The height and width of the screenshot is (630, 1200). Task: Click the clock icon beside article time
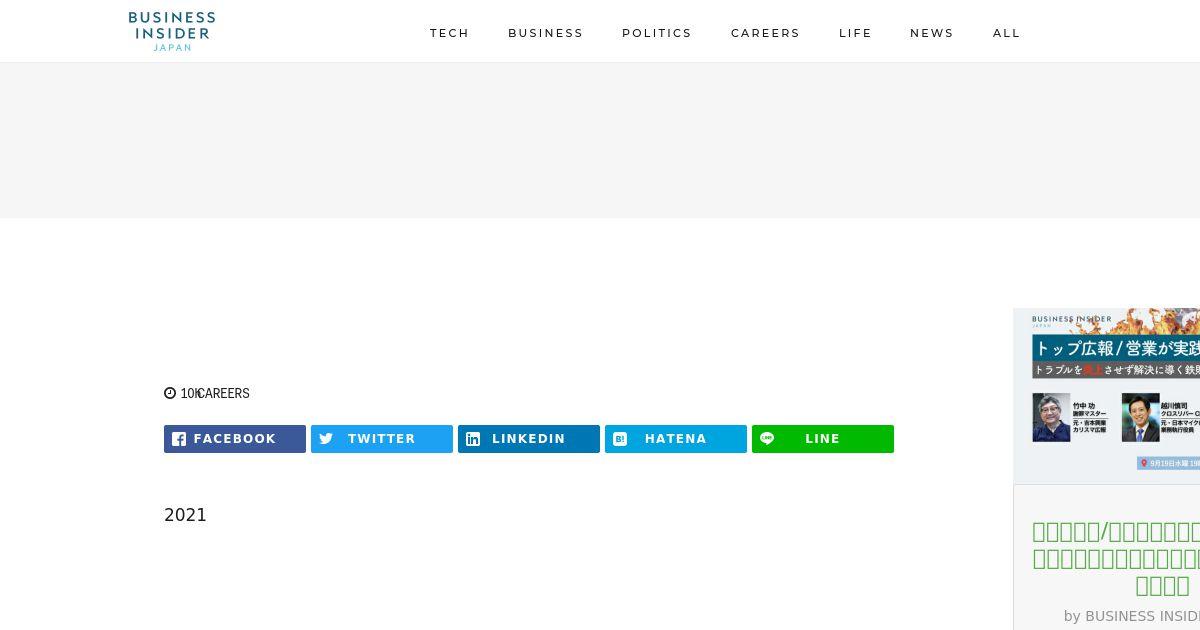(x=170, y=393)
